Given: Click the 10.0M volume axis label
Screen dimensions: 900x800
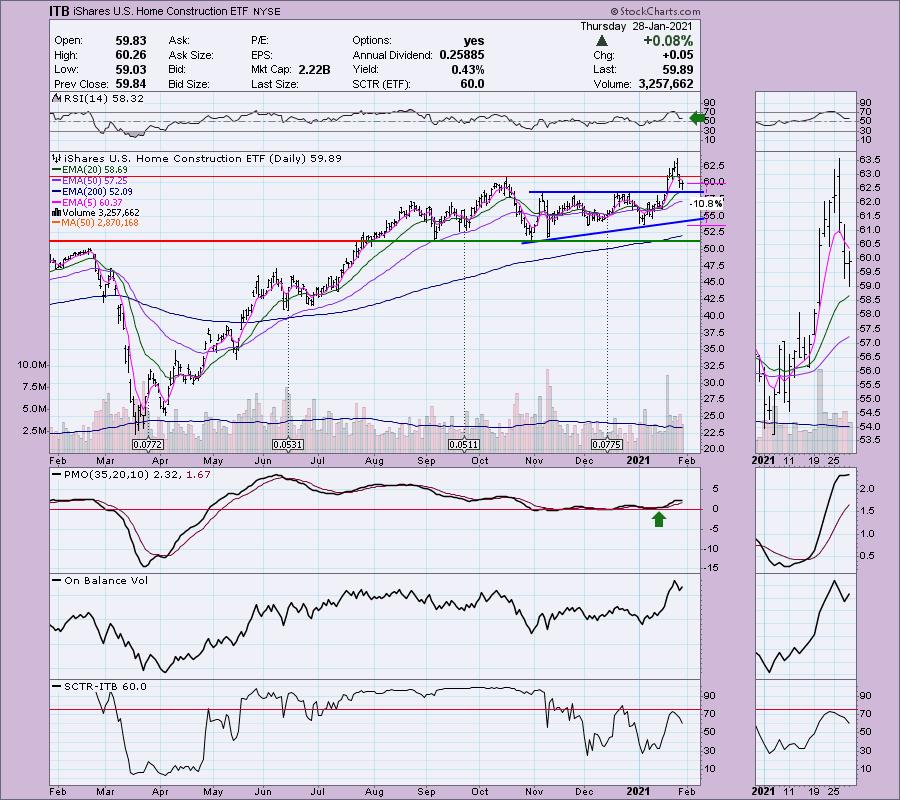Looking at the screenshot, I should tap(32, 364).
